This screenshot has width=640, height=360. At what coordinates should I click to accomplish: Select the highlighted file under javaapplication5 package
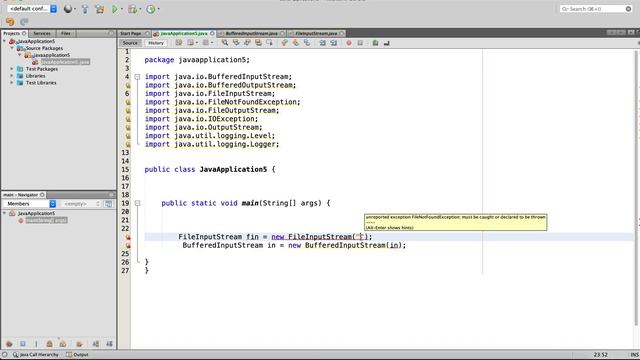[x=65, y=62]
